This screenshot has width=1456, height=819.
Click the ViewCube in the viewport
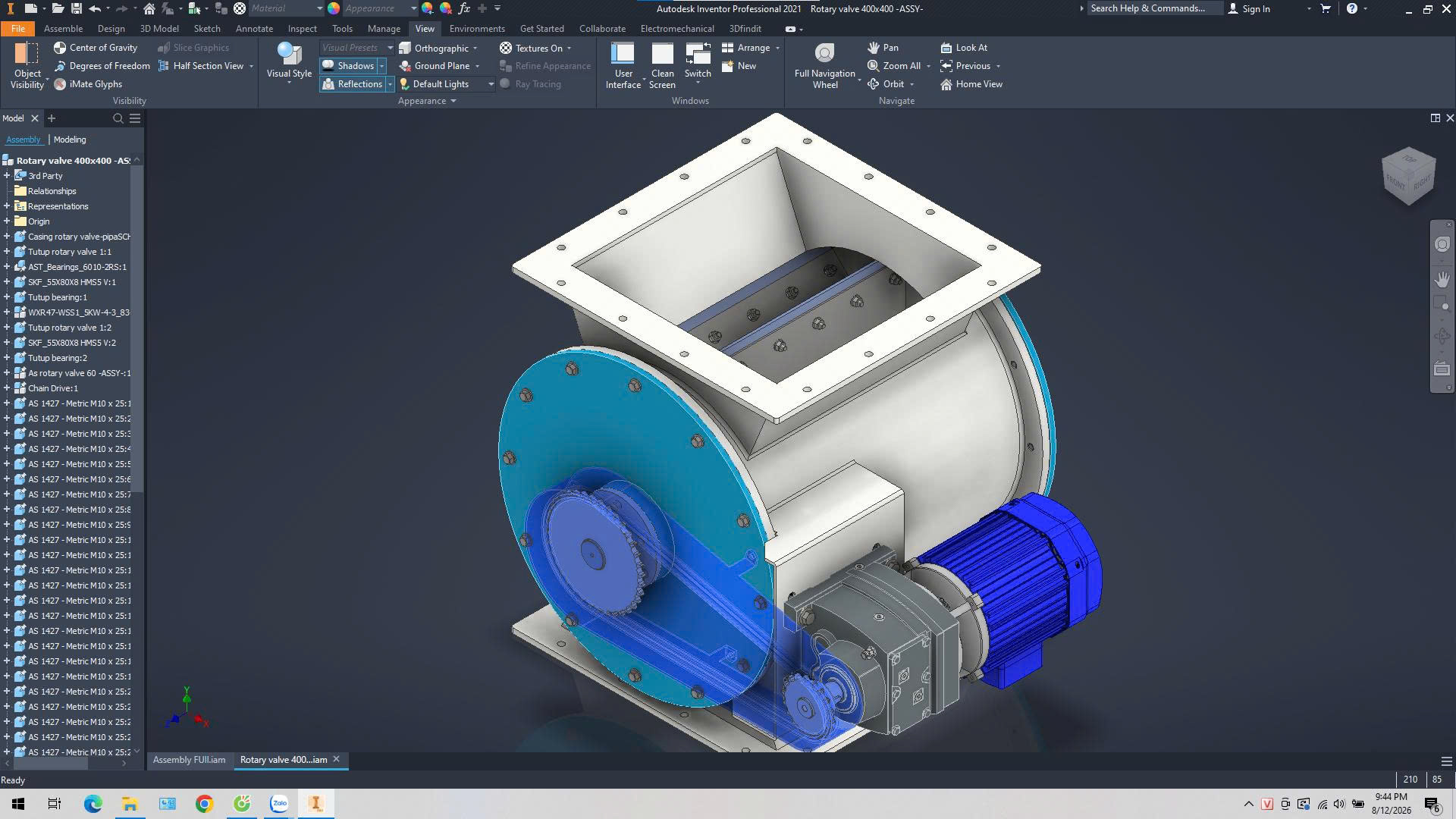coord(1408,176)
